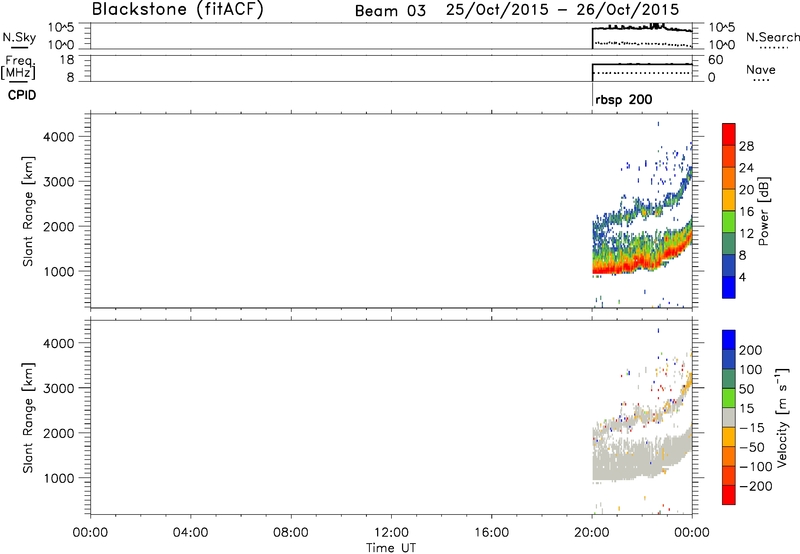Click the 200 label on velocity color bar

(751, 350)
